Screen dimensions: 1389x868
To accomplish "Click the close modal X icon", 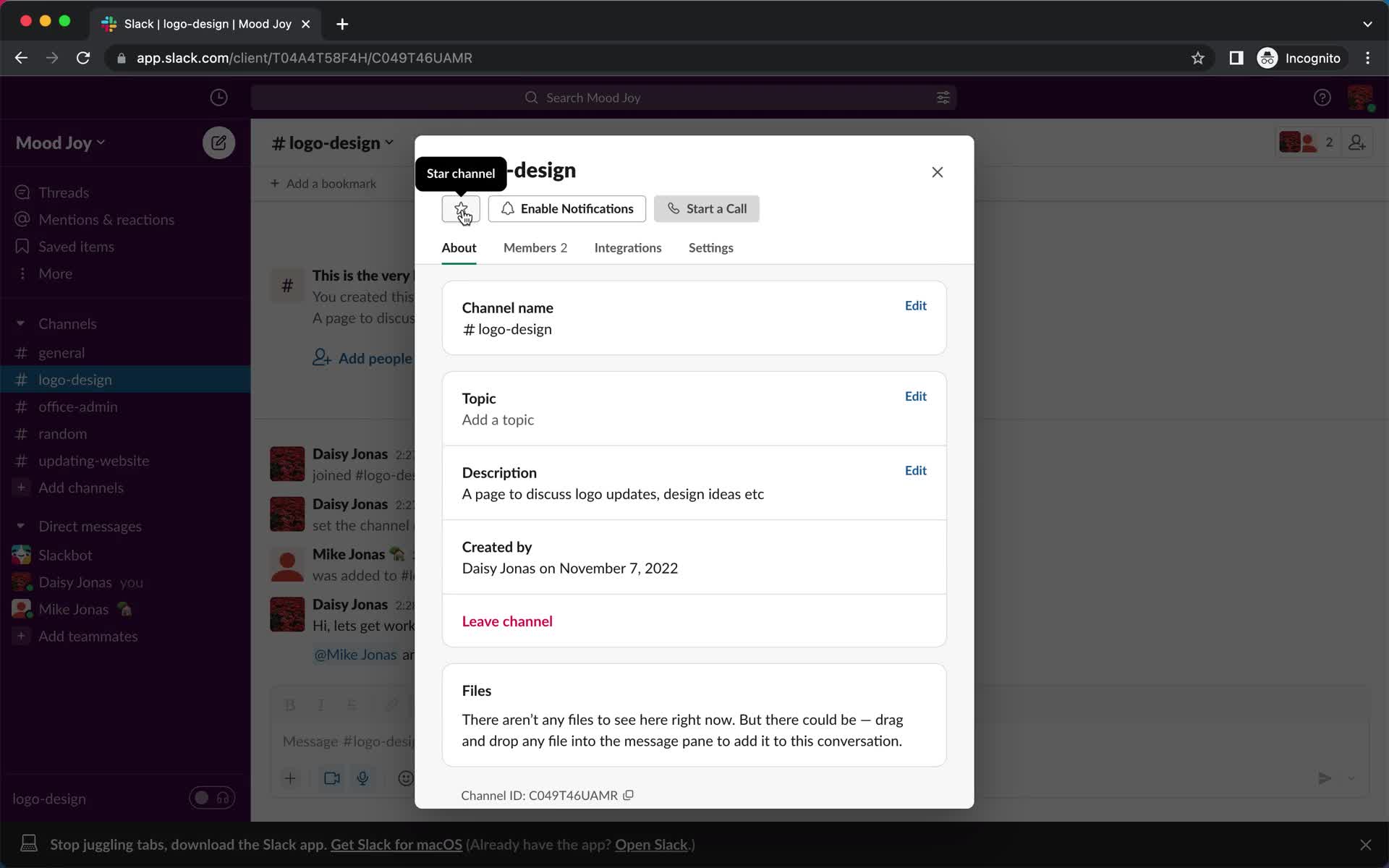I will point(937,171).
